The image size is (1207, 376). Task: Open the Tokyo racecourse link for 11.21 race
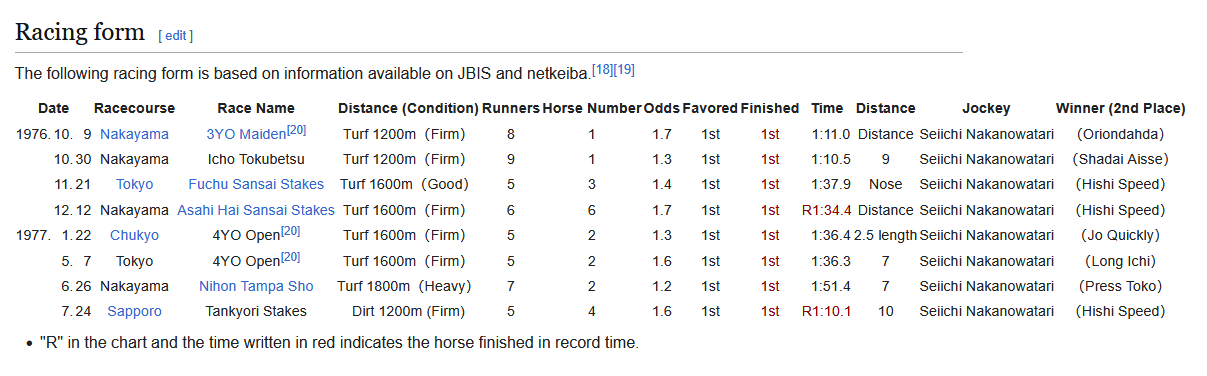(x=134, y=185)
